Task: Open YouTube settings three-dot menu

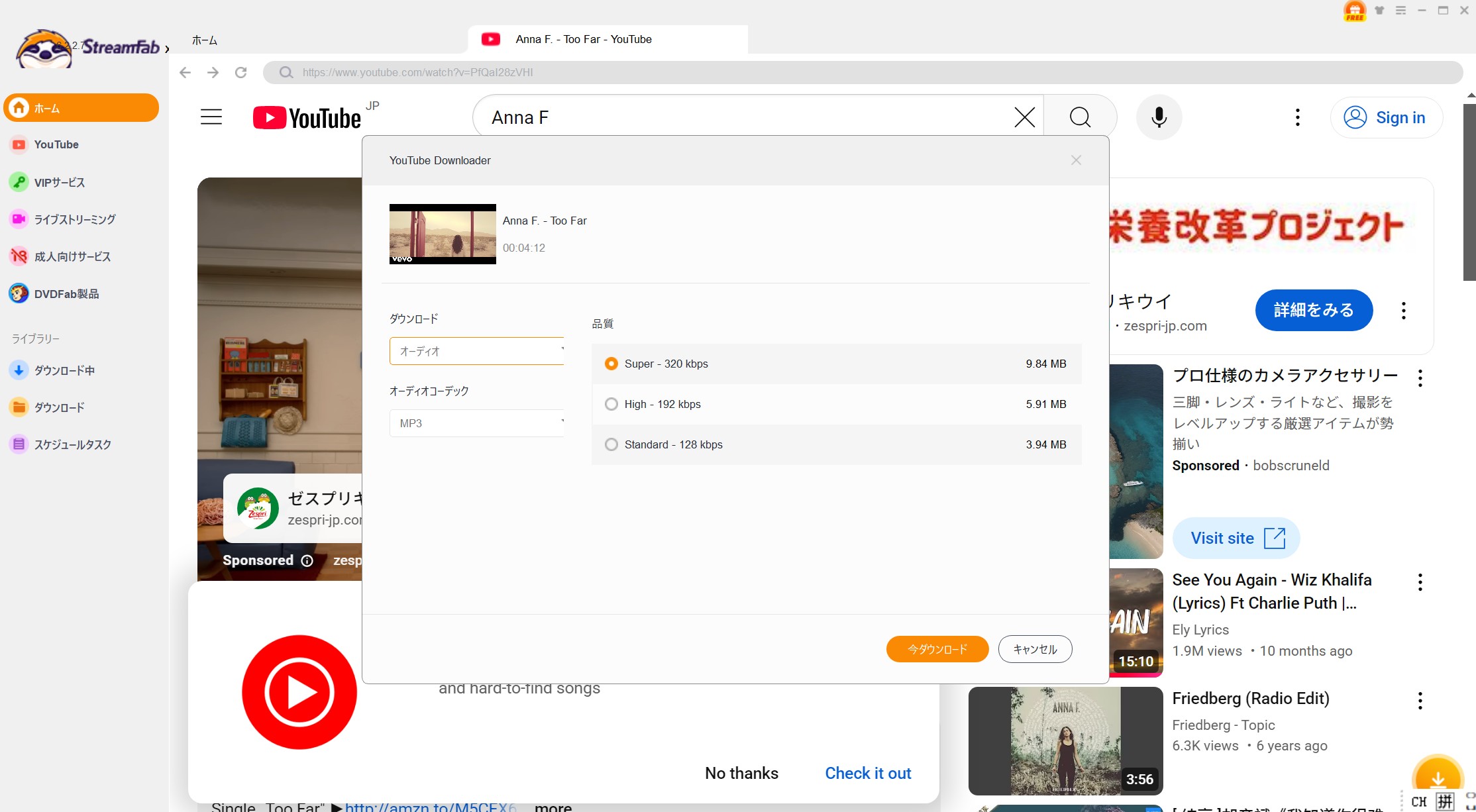Action: [1297, 117]
